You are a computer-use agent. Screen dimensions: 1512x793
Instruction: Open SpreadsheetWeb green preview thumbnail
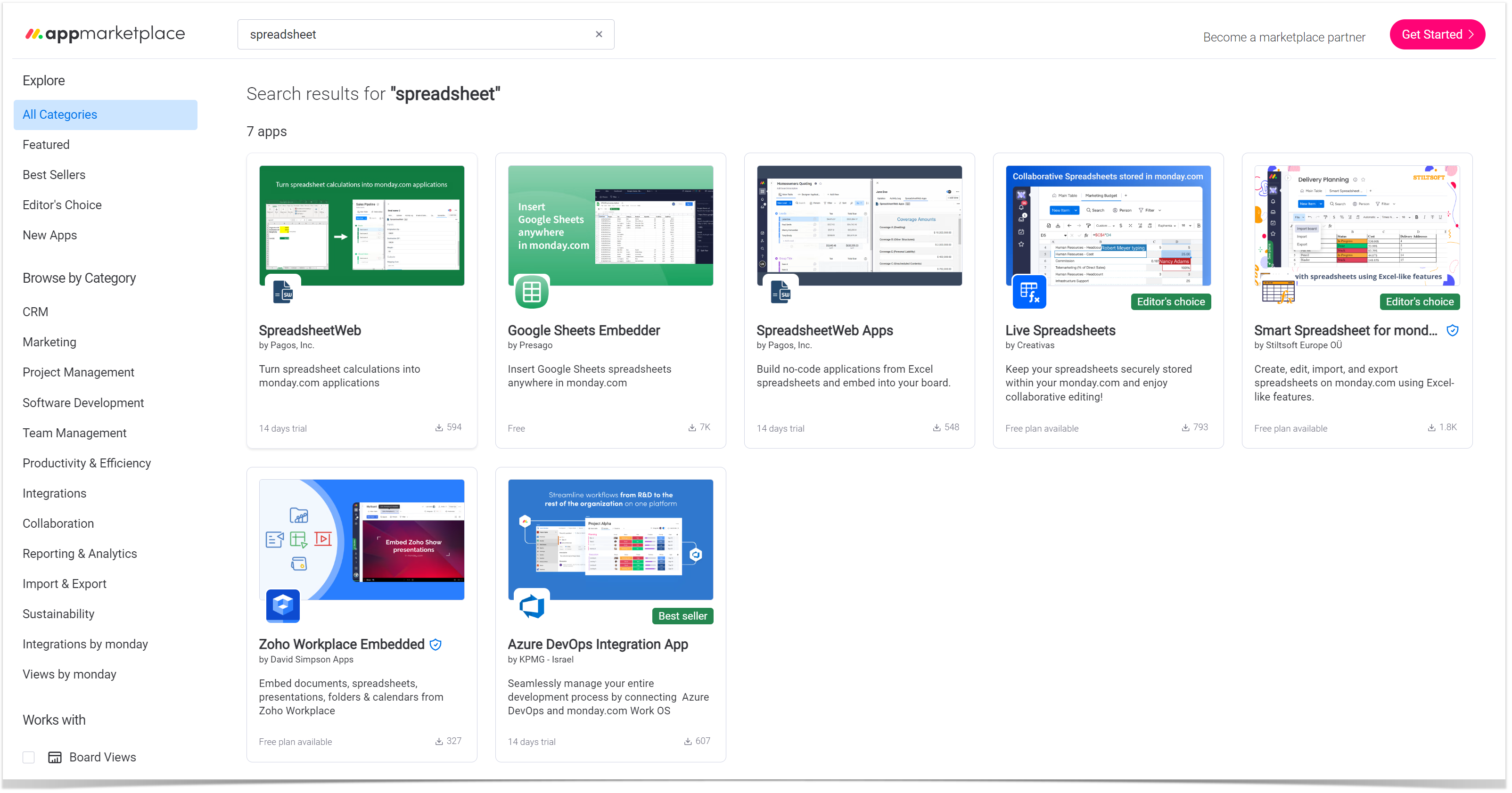click(x=362, y=225)
